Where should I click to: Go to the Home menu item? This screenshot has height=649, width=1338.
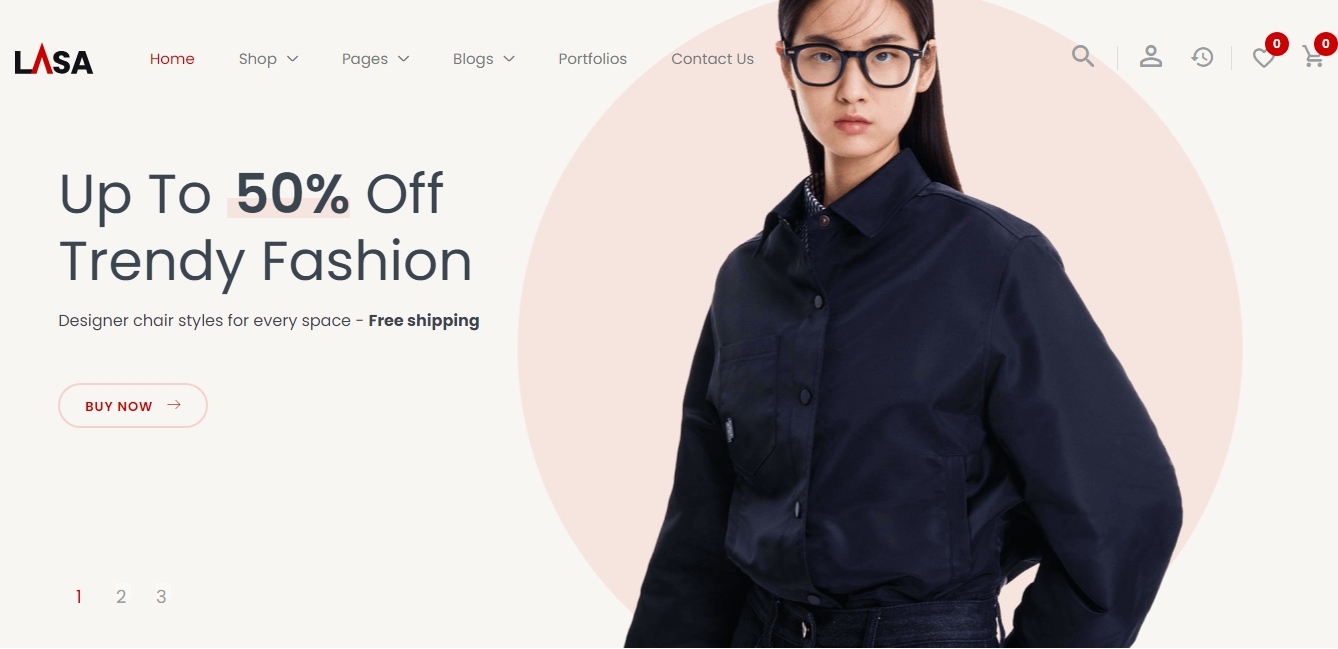[x=172, y=59]
